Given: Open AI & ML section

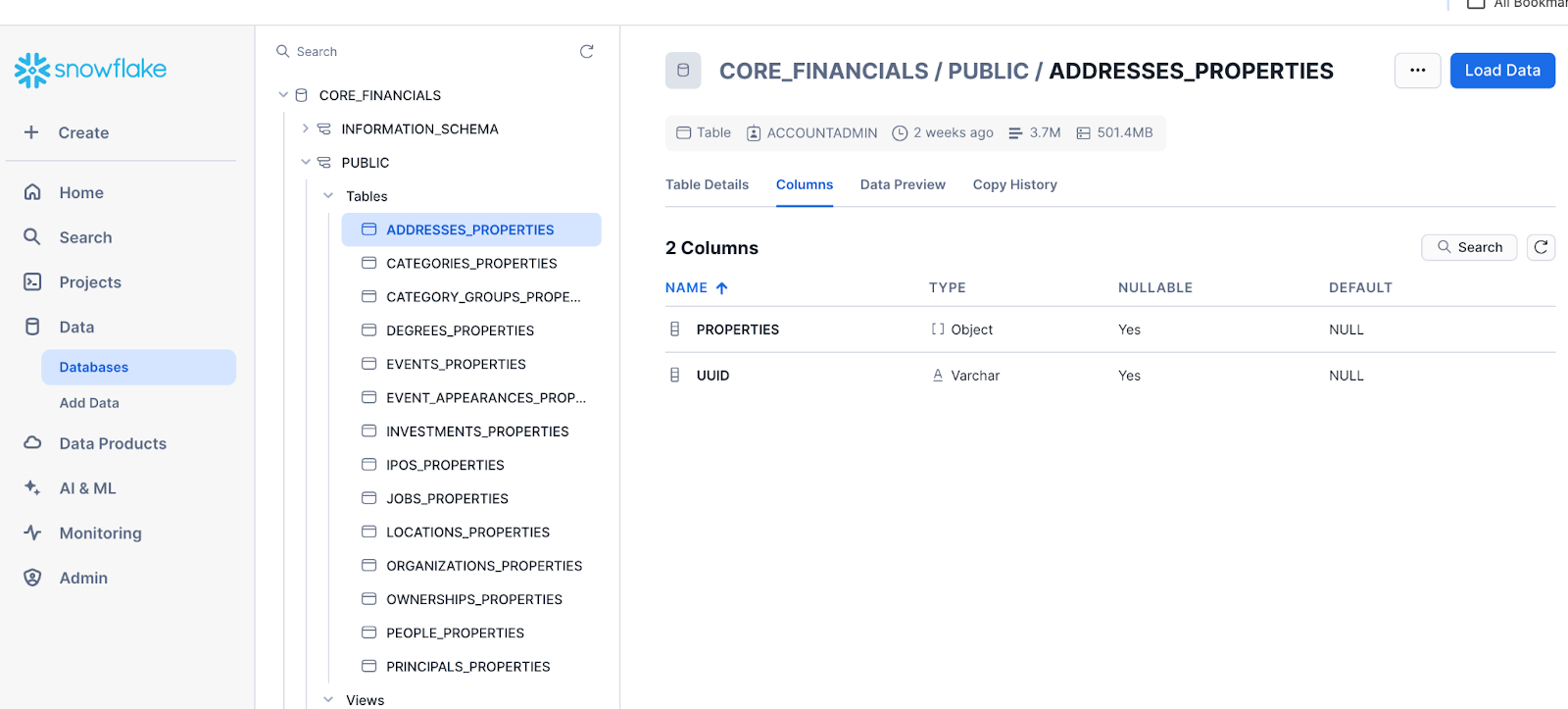Looking at the screenshot, I should (87, 488).
